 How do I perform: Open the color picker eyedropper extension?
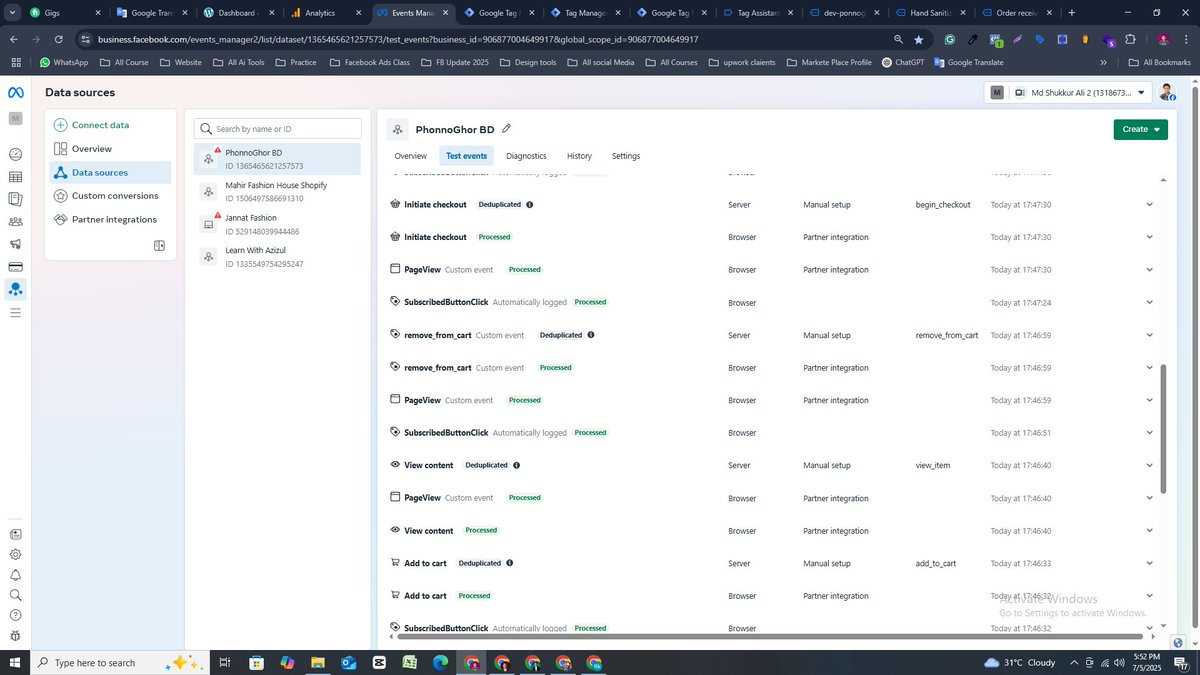[973, 39]
